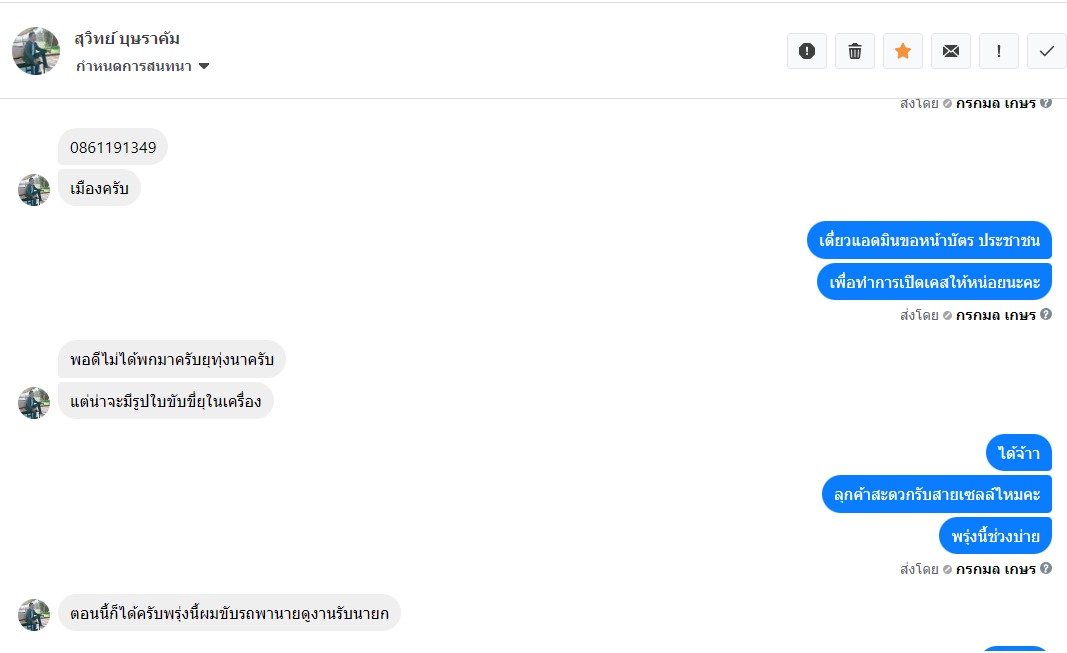Click the contact name สุวิทย์ บุษราคัม
Image resolution: width=1067 pixels, height=653 pixels.
[x=127, y=39]
